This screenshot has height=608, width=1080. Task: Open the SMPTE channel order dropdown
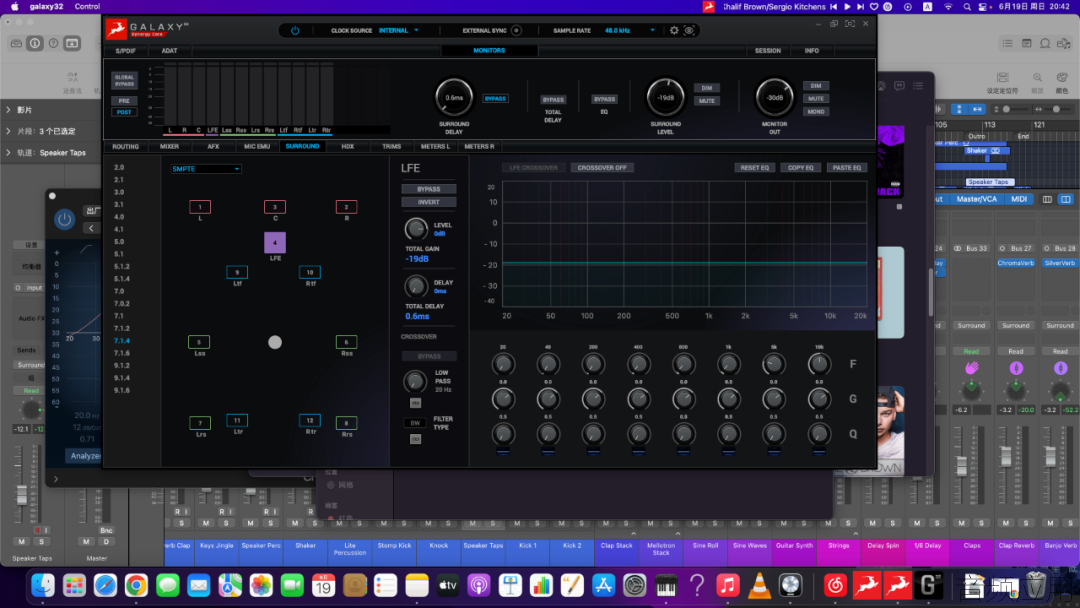click(x=206, y=169)
